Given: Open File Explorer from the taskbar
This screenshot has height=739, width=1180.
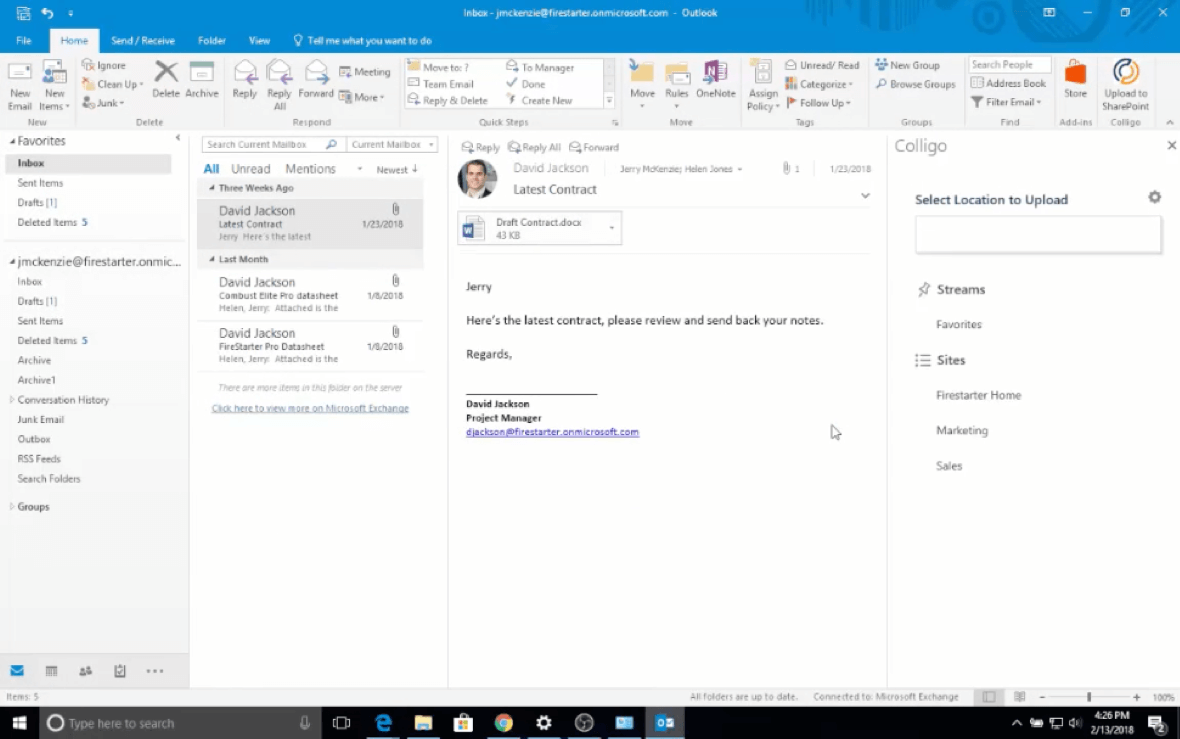Looking at the screenshot, I should pos(424,723).
